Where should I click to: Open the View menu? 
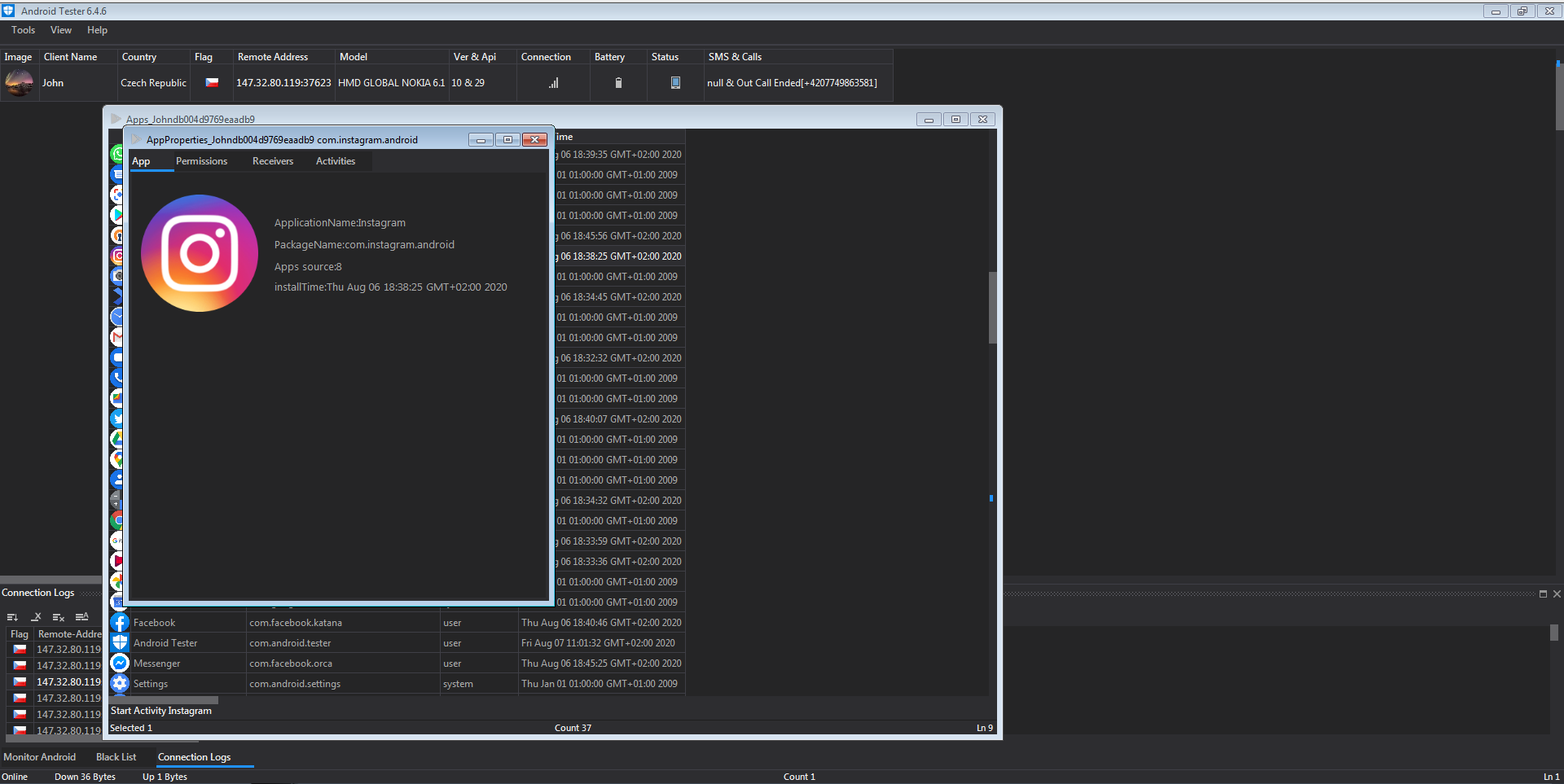pos(61,30)
